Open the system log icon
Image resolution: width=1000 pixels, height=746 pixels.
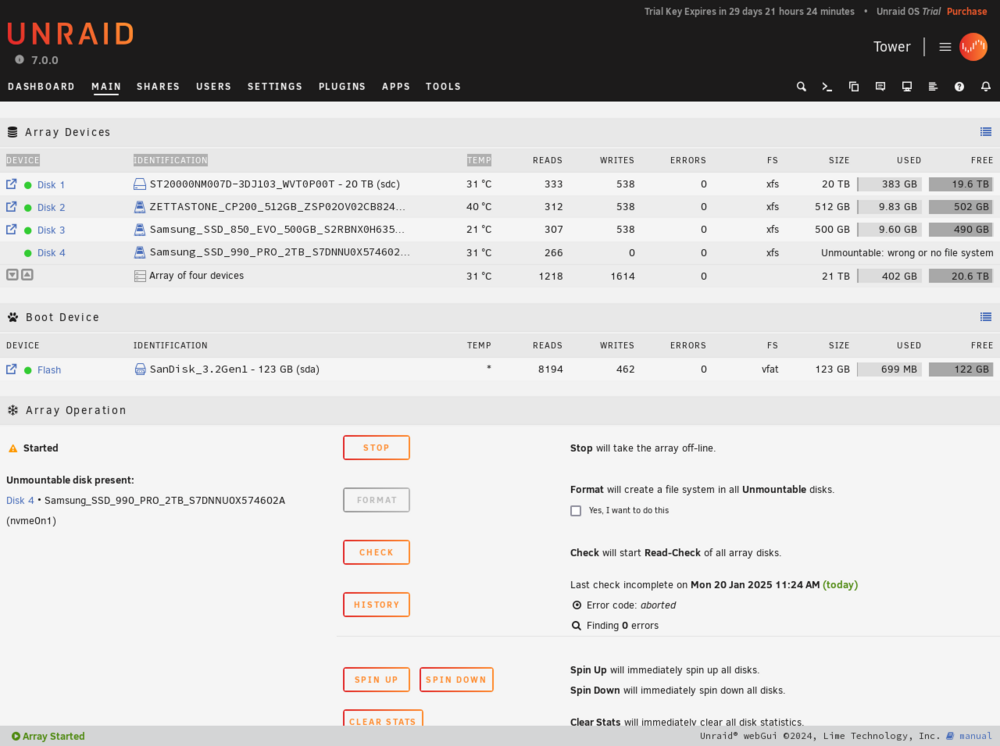tap(933, 87)
